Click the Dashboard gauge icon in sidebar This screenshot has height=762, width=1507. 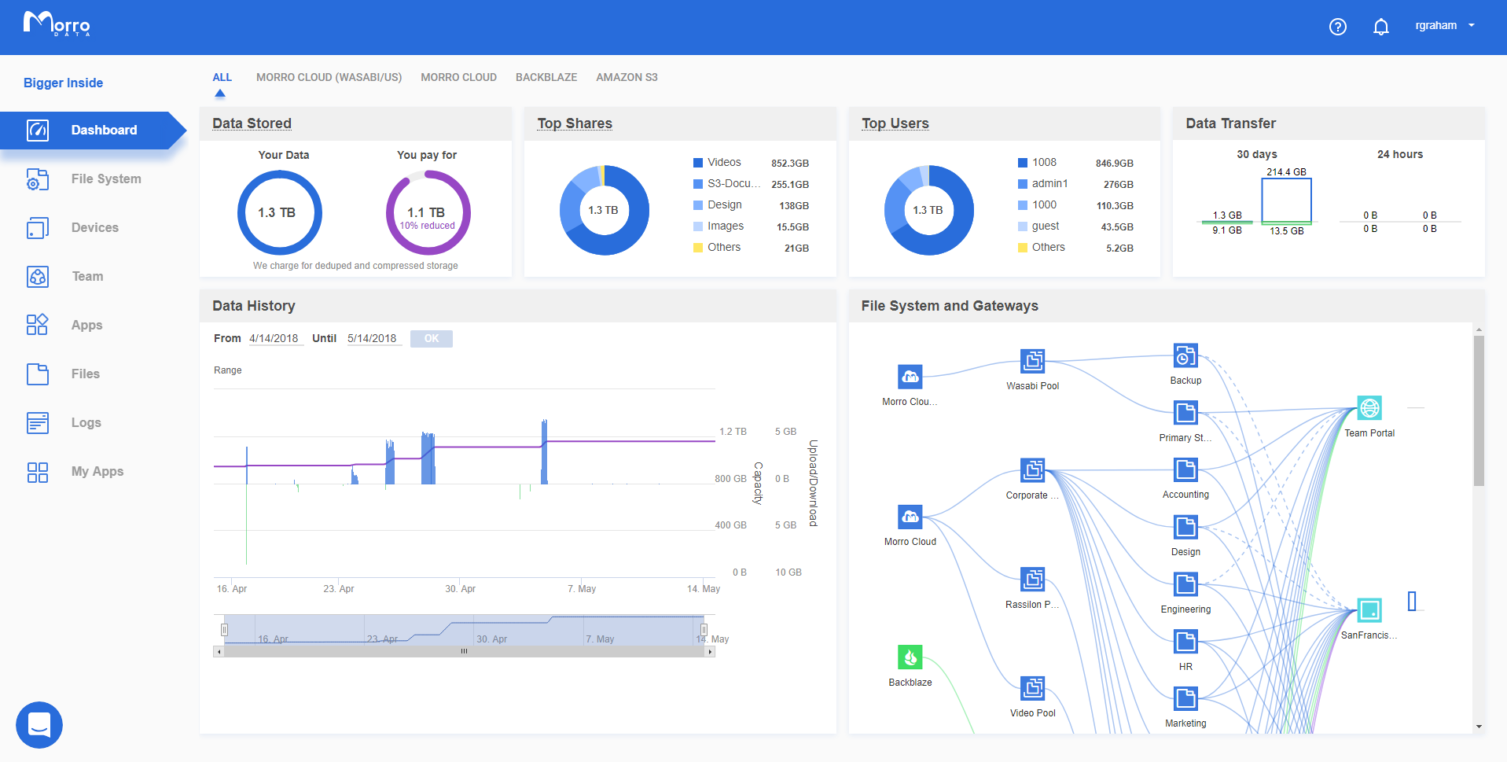37,130
